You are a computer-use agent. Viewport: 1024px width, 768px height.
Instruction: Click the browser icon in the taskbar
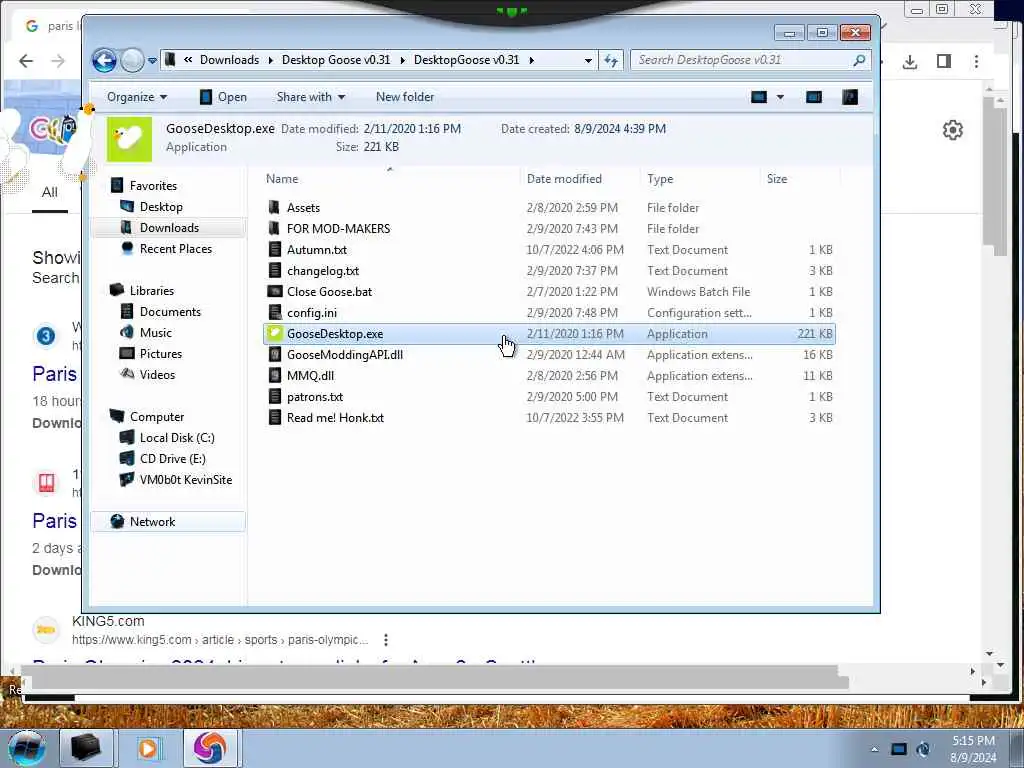click(x=210, y=748)
